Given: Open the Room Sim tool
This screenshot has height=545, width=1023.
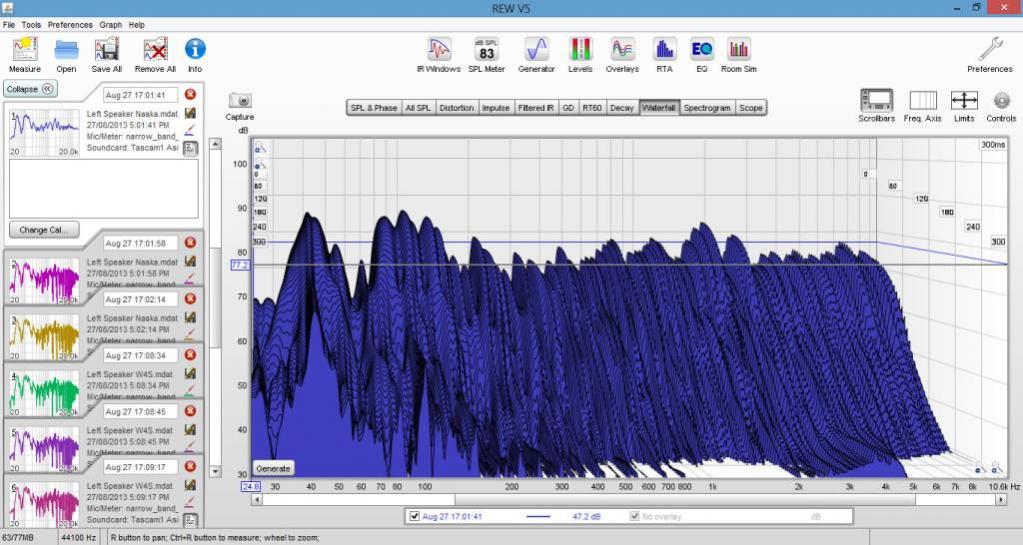Looking at the screenshot, I should coord(739,50).
